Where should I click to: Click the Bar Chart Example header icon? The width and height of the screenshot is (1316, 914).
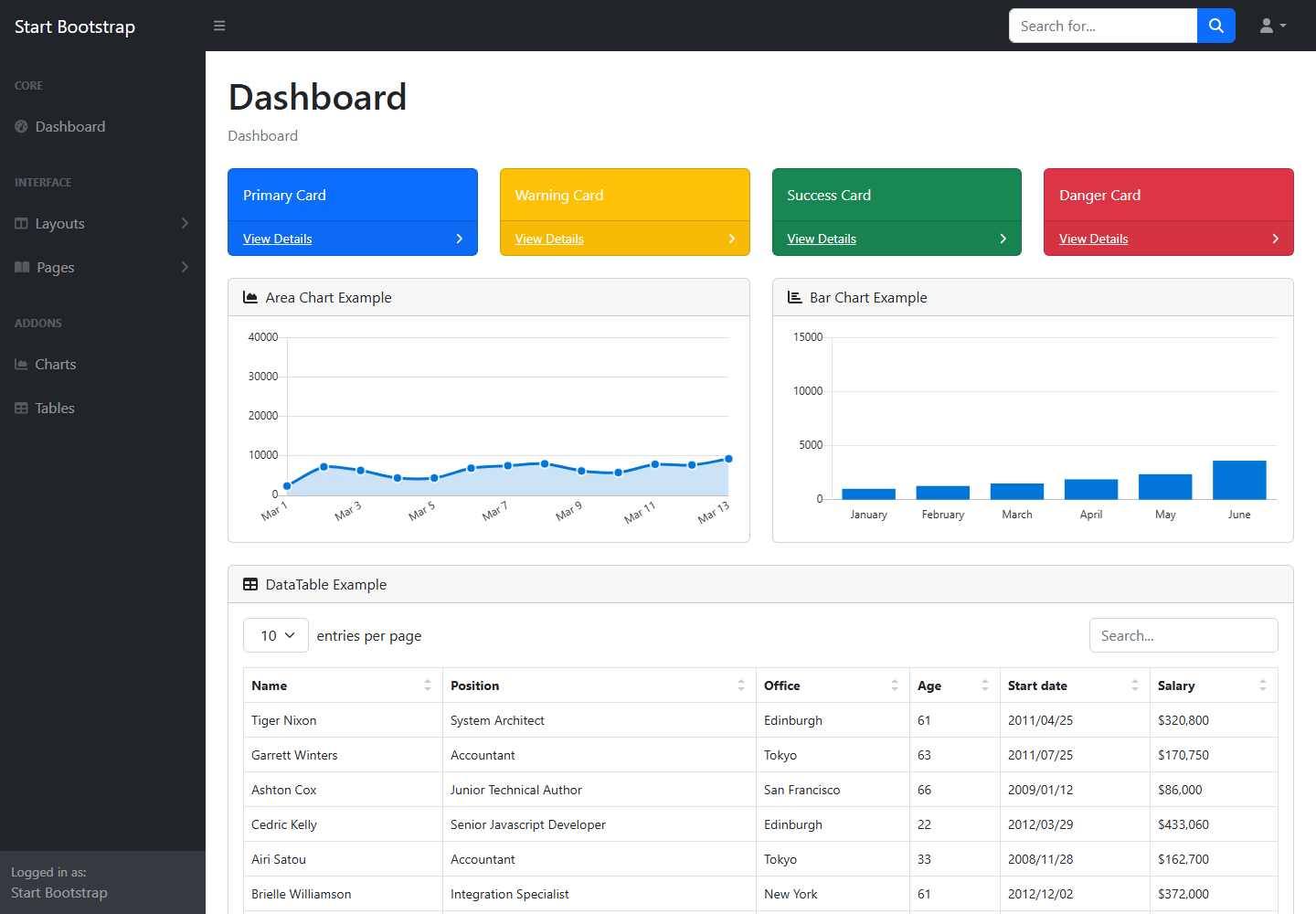tap(795, 297)
